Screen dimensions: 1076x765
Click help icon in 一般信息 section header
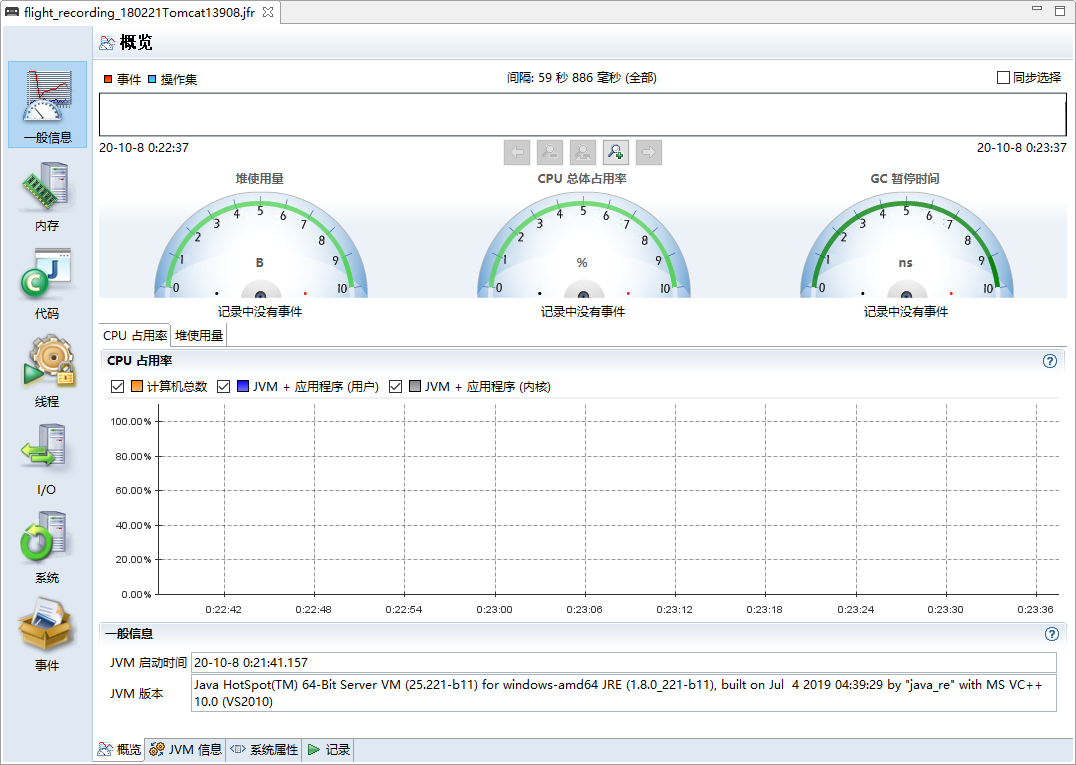click(x=1050, y=634)
